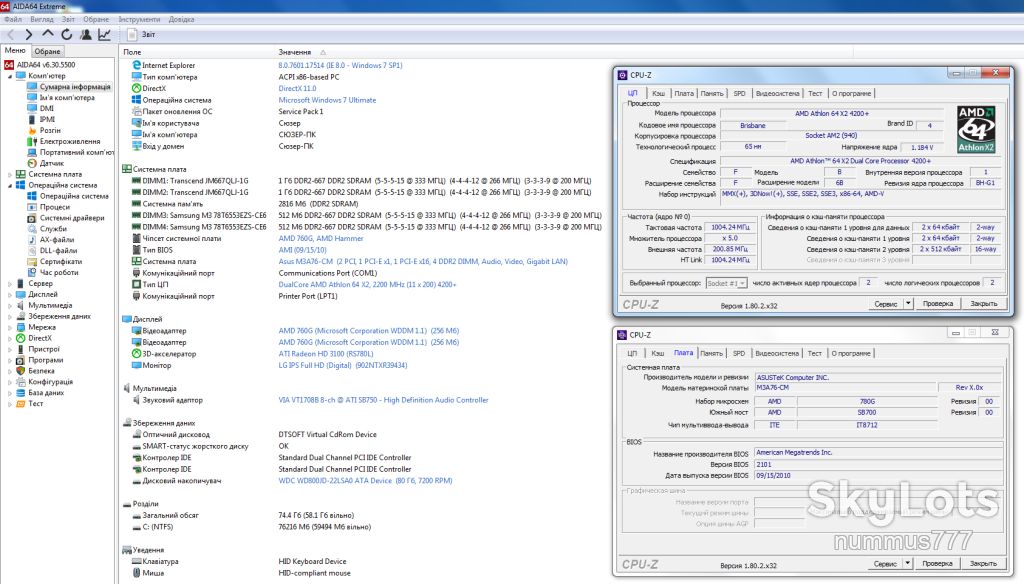This screenshot has width=1024, height=584.
Task: Click the user silhouette toolbar icon
Action: coord(86,35)
